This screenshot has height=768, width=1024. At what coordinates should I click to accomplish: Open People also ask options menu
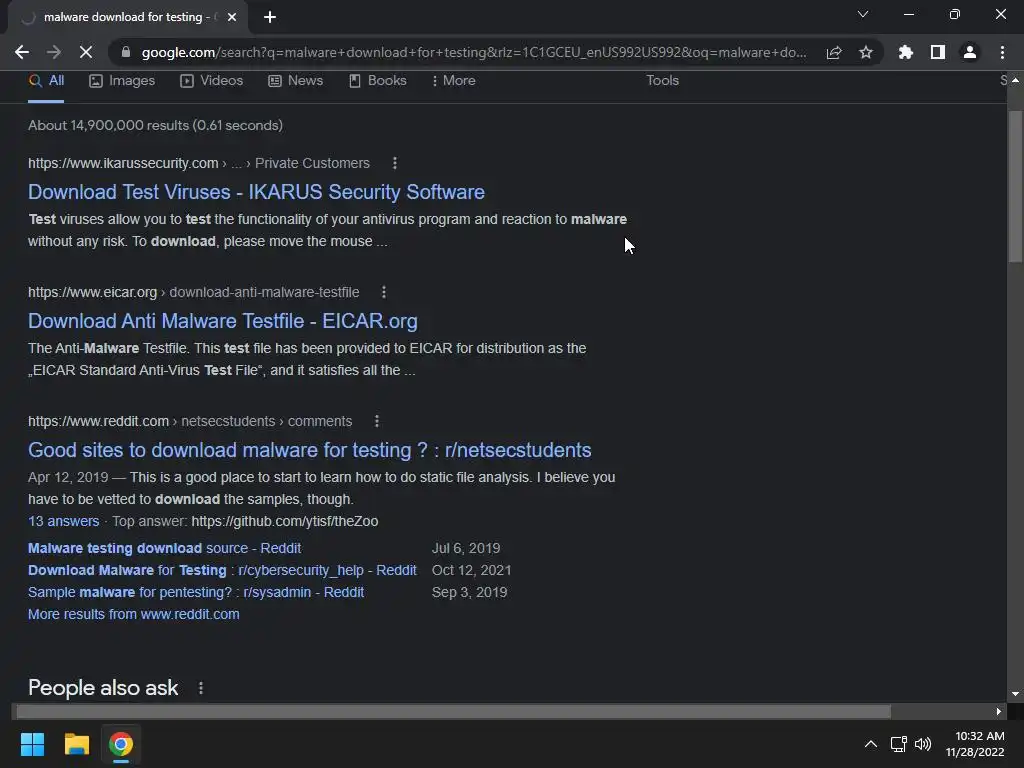(x=200, y=688)
